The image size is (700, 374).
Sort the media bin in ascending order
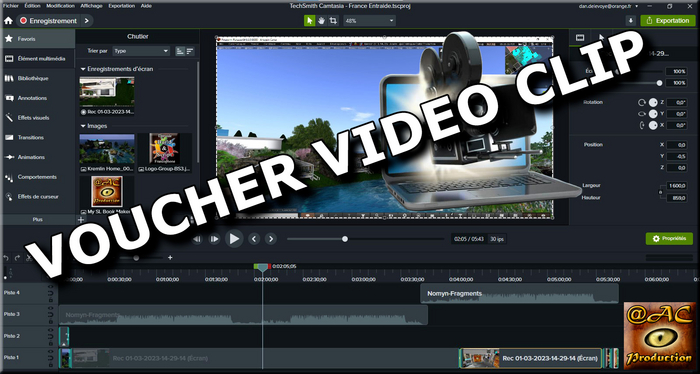point(180,51)
